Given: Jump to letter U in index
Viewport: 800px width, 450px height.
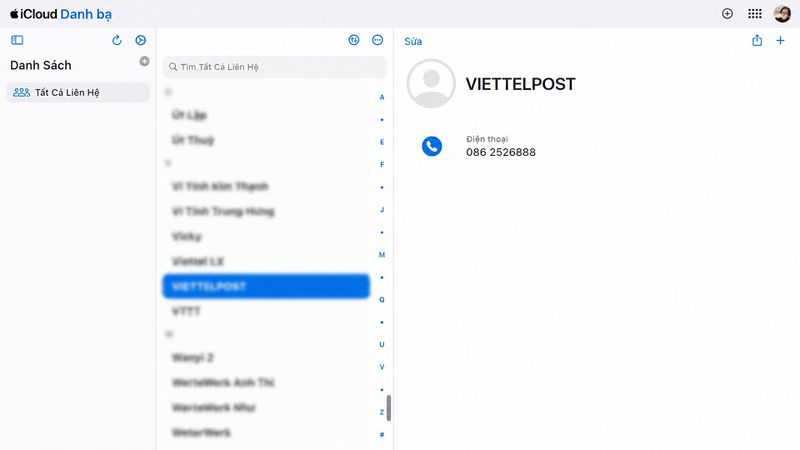Looking at the screenshot, I should coord(382,344).
